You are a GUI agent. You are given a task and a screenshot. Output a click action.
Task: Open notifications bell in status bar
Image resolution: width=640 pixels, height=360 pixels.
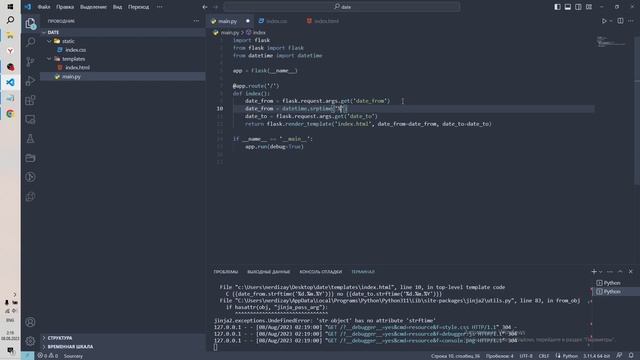[631, 356]
